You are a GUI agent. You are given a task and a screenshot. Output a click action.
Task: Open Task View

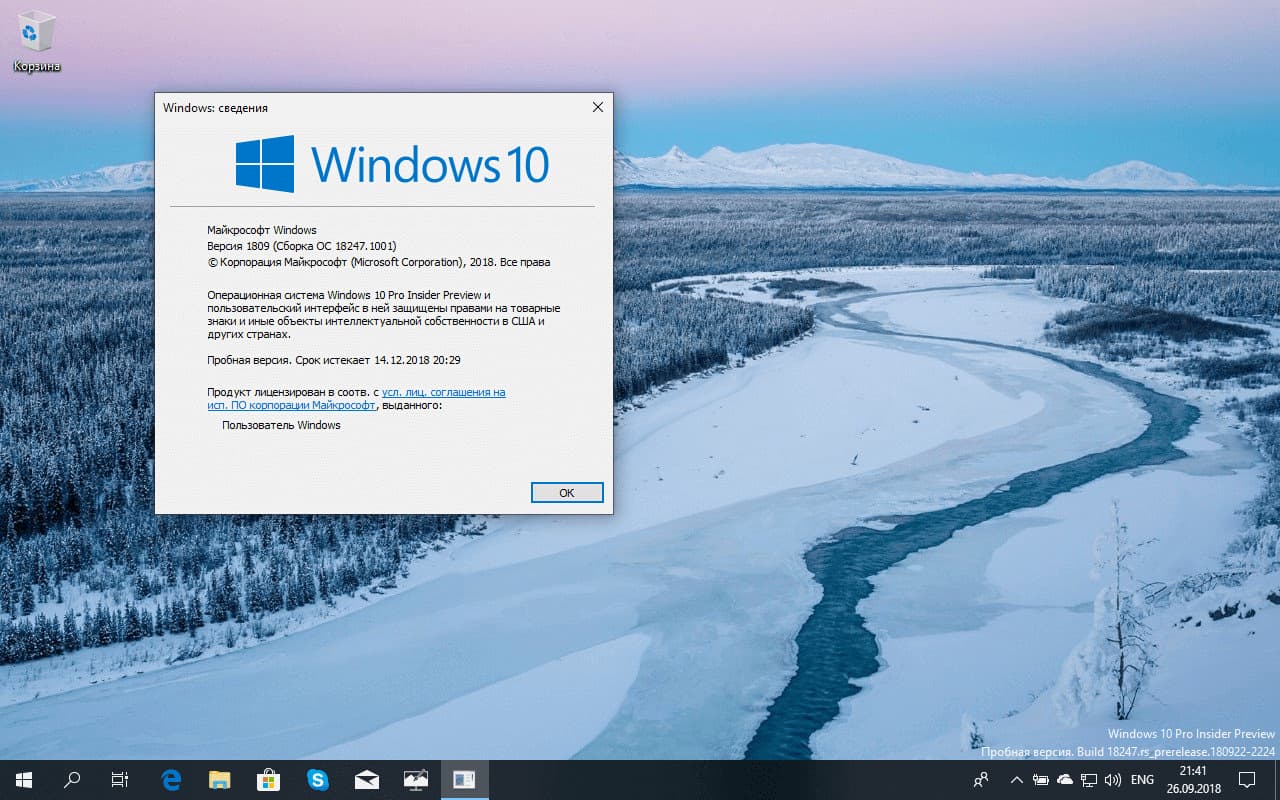(119, 780)
